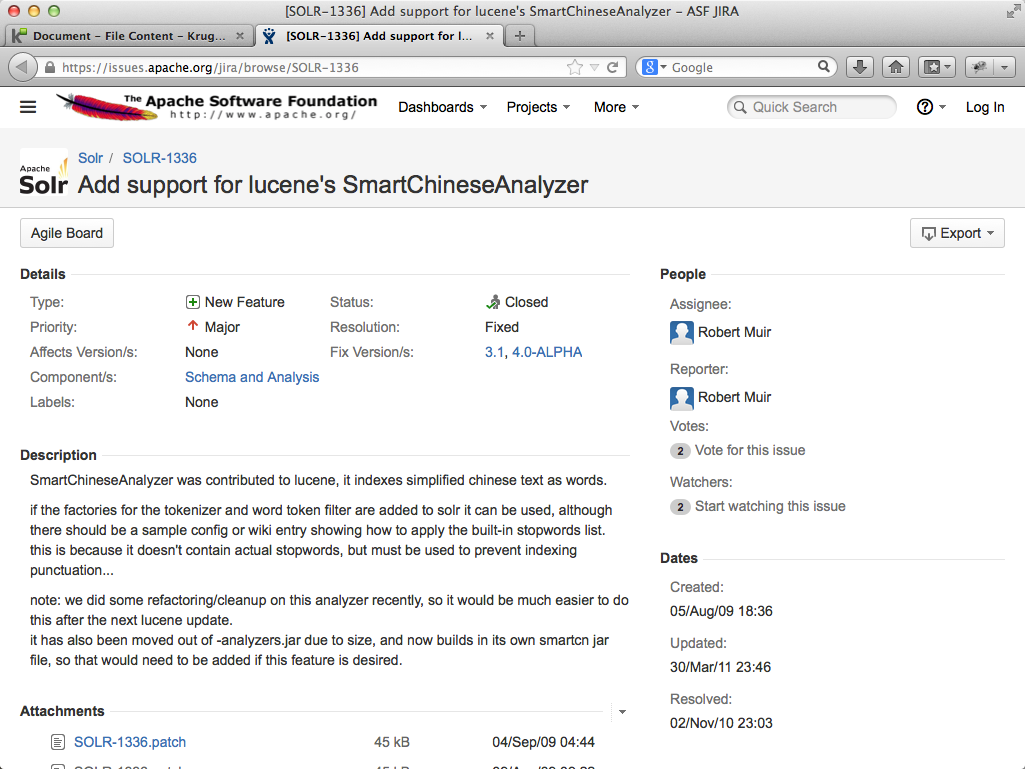Click the New Feature type icon
This screenshot has width=1025, height=769.
coord(192,302)
